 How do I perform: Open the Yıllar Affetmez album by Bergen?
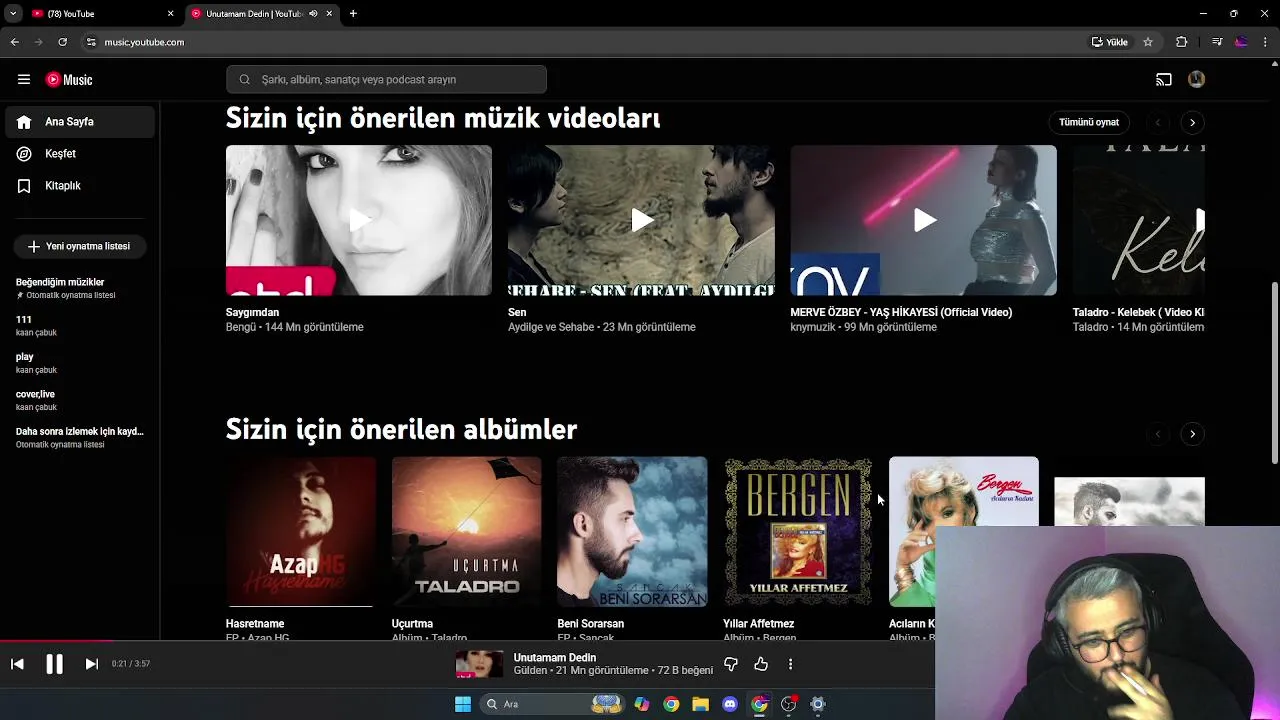click(798, 532)
